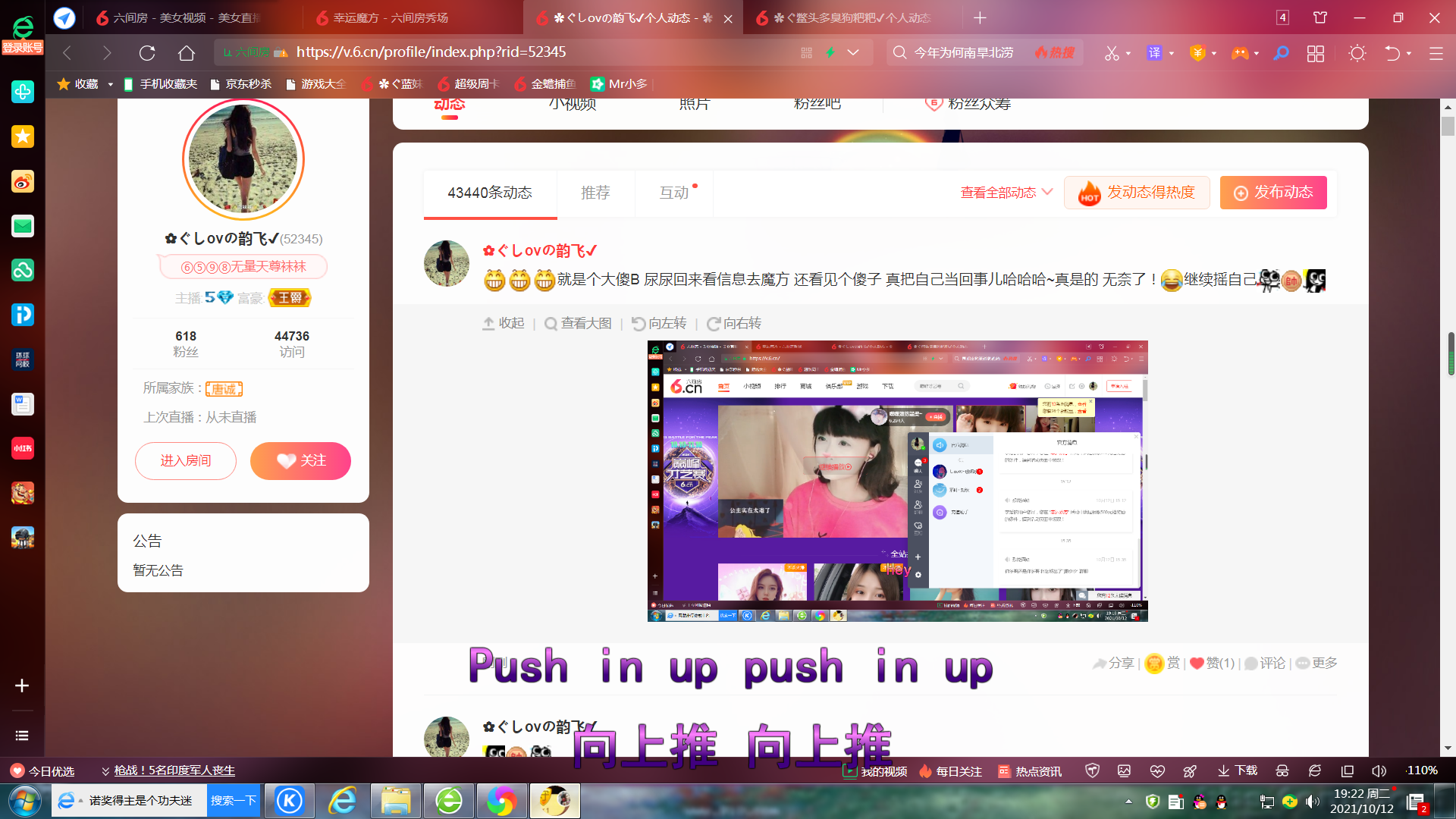This screenshot has width=1456, height=819.
Task: Open the posted screenshot thumbnail image
Action: tap(897, 481)
